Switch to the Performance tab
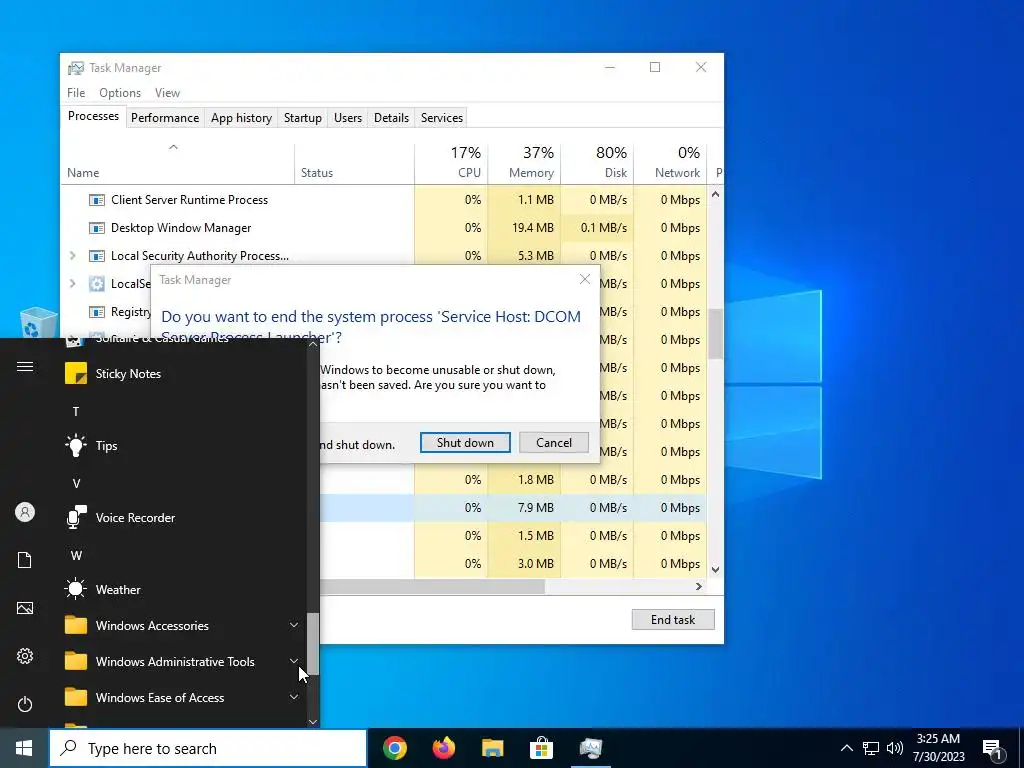This screenshot has height=768, width=1024. point(165,118)
